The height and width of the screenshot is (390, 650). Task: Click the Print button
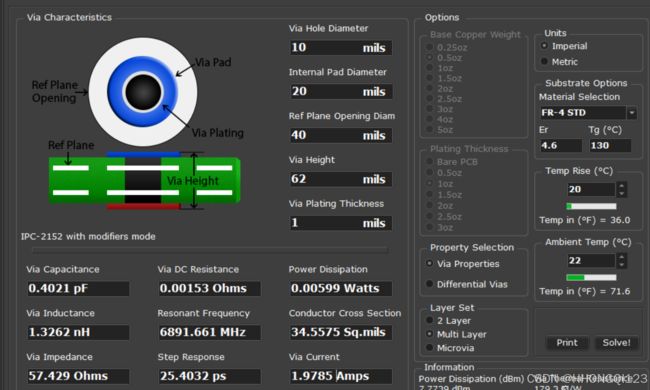click(x=567, y=343)
